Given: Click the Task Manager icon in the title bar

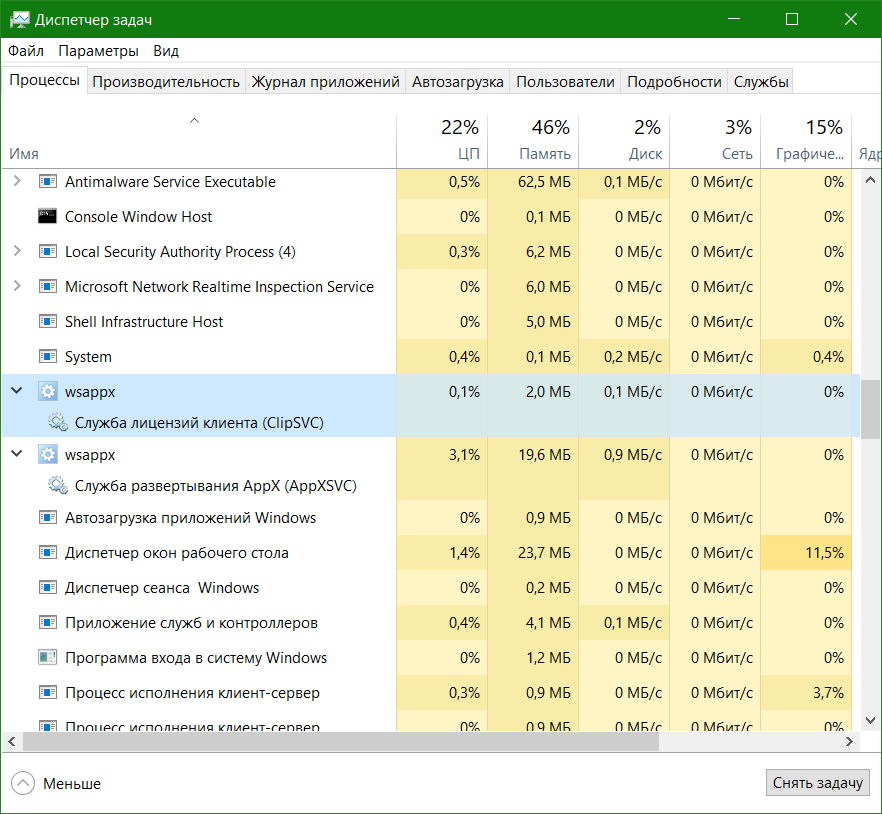Looking at the screenshot, I should [x=20, y=20].
